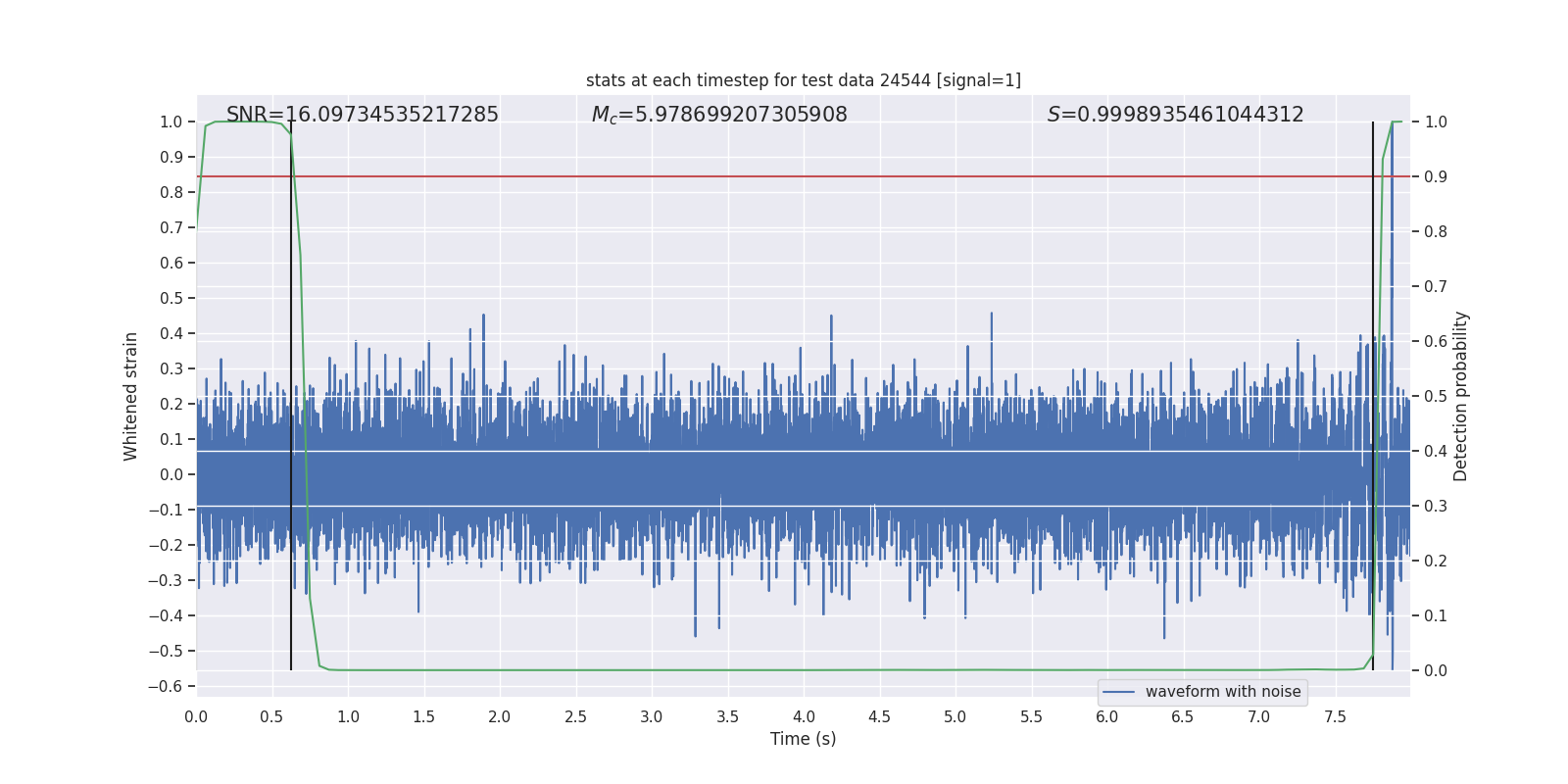Click the S=0.99989 score annotation
Screen dimensions: 1568x784
point(1175,115)
